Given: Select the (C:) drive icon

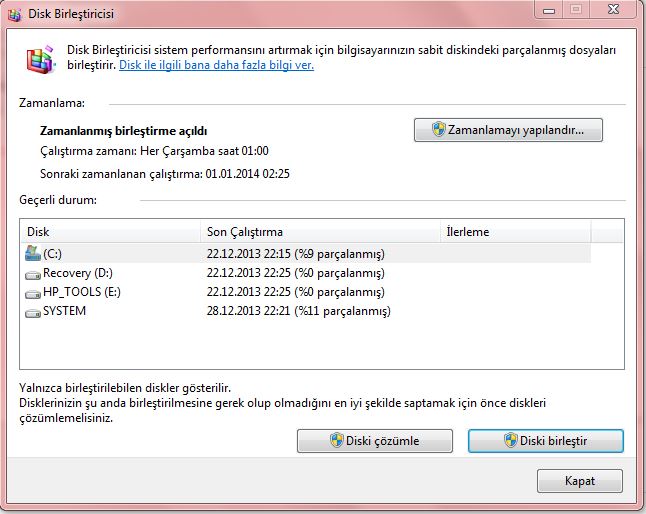Looking at the screenshot, I should 32,254.
